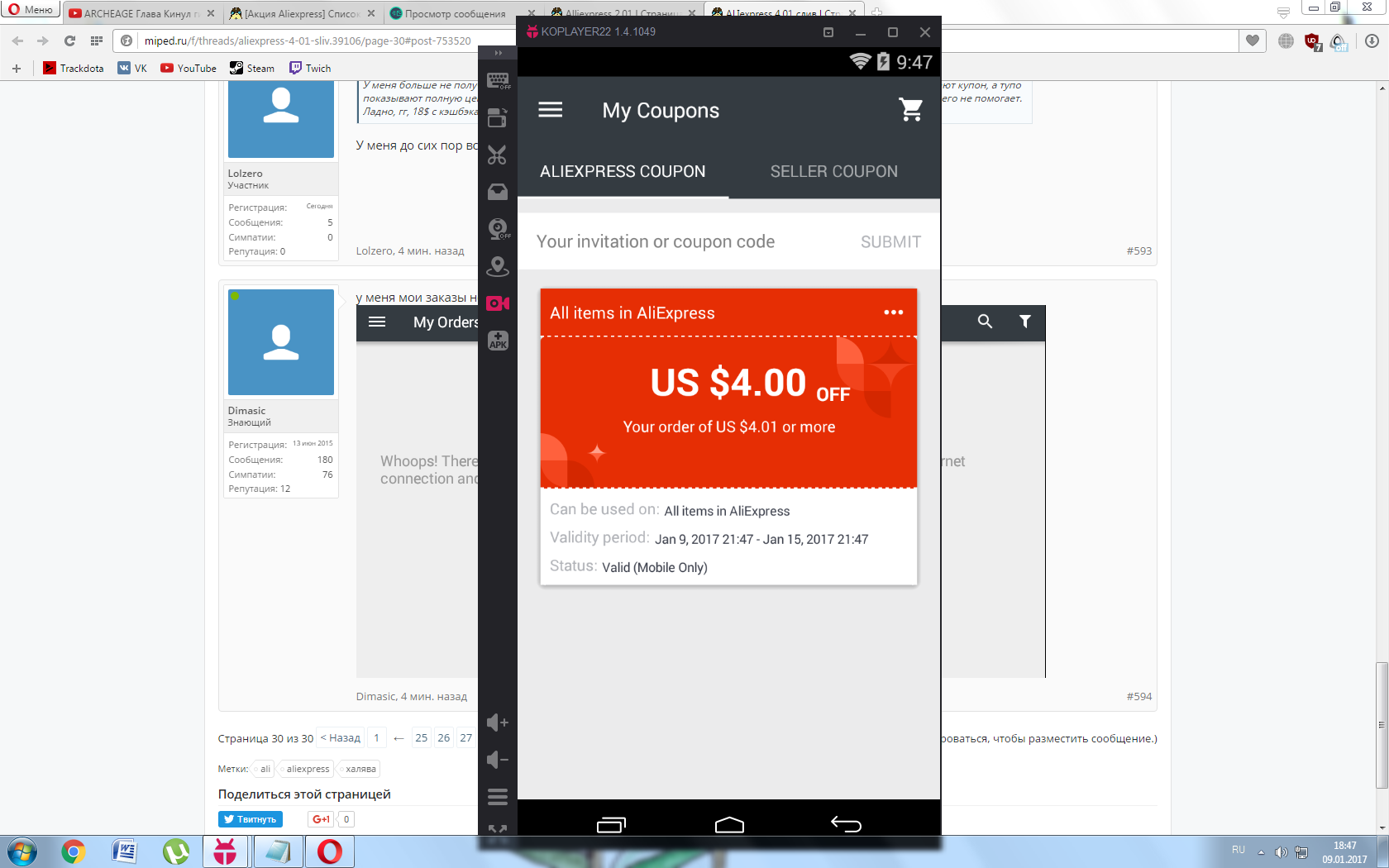Viewport: 1389px width, 868px height.
Task: Search icon in My Orders screenshot
Action: click(985, 322)
